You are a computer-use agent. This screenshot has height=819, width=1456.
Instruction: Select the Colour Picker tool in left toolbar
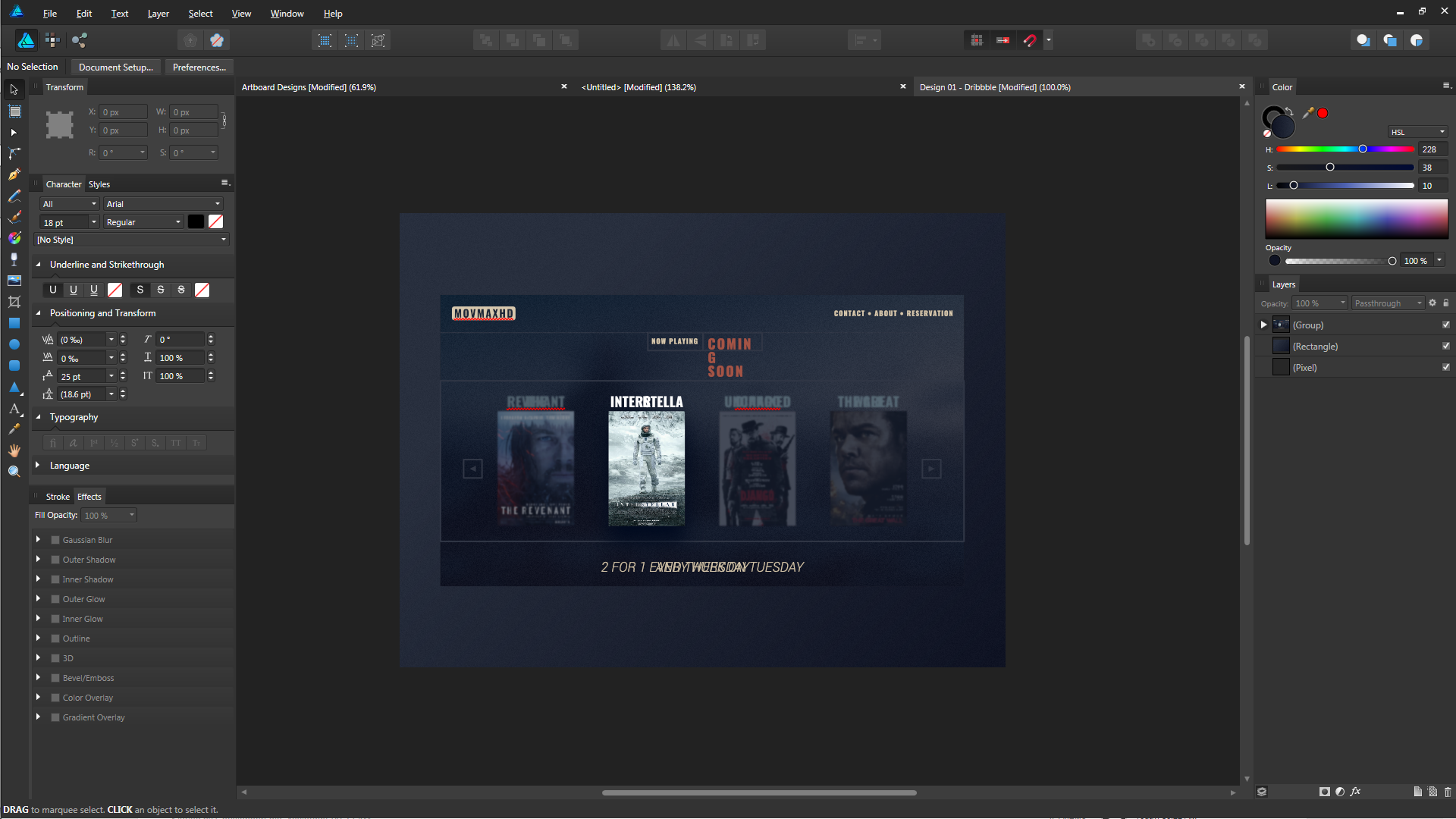(x=14, y=429)
